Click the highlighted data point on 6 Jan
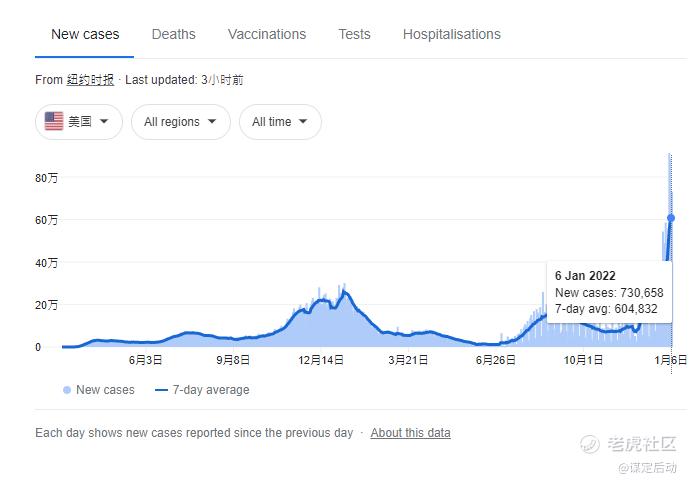Screen dimensions: 689x483 [x=671, y=218]
